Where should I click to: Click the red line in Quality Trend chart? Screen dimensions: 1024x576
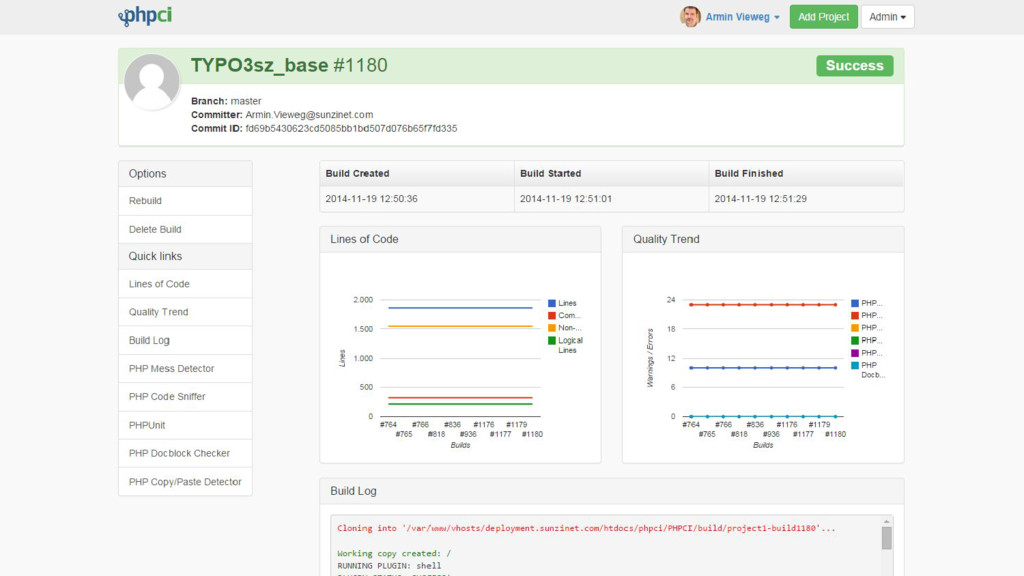pos(763,304)
